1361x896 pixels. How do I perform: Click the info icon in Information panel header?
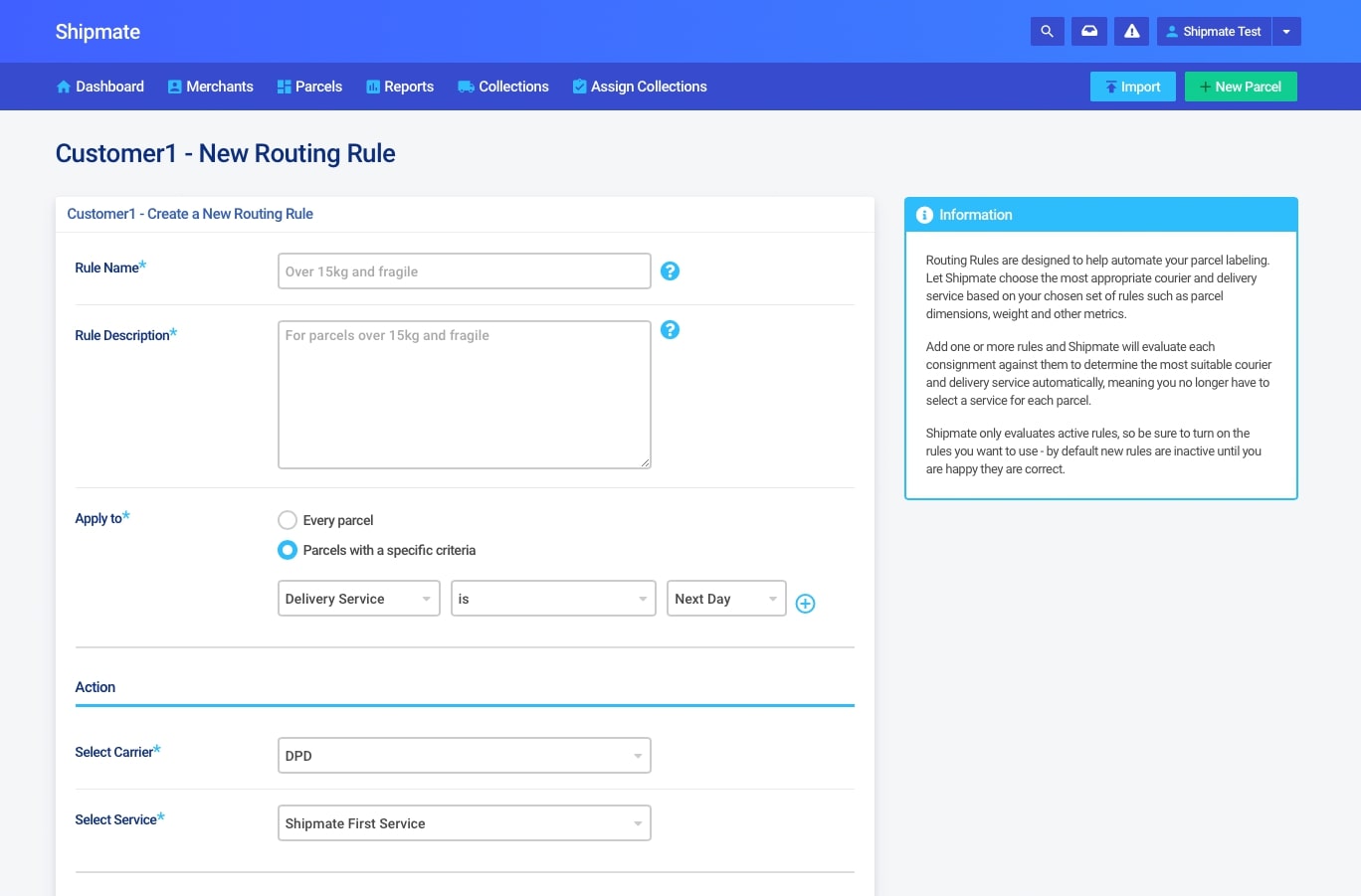click(924, 215)
